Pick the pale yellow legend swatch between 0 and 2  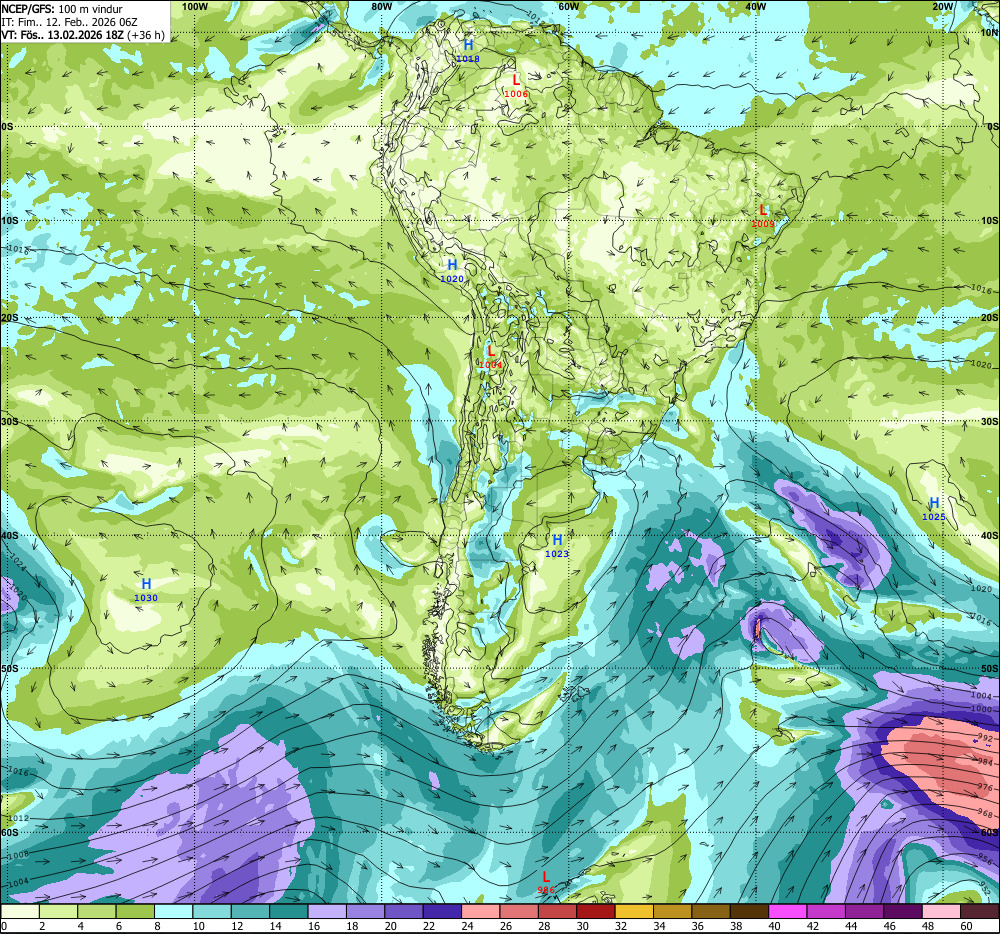tap(20, 912)
